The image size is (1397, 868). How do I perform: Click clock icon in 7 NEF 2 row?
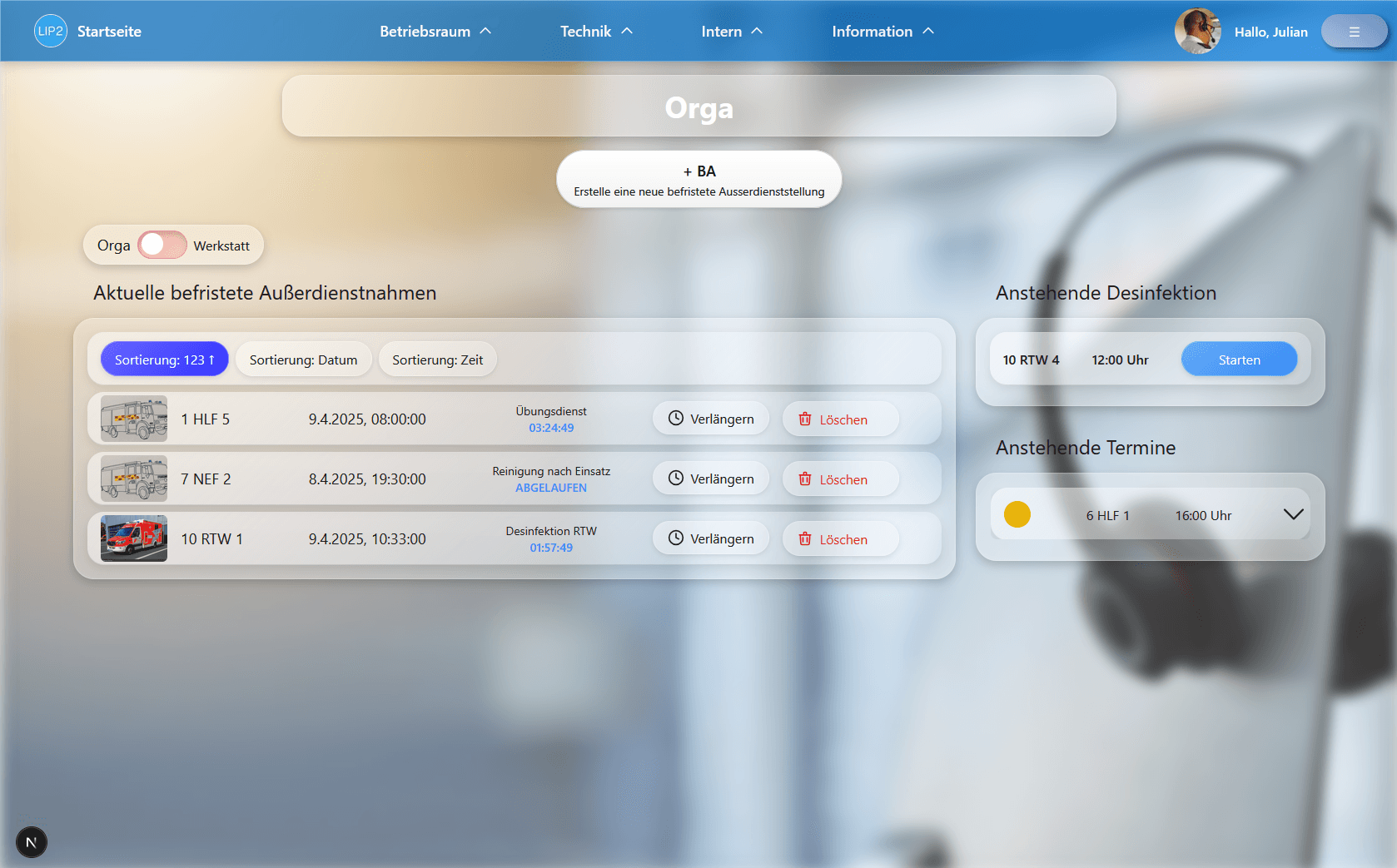coord(676,479)
